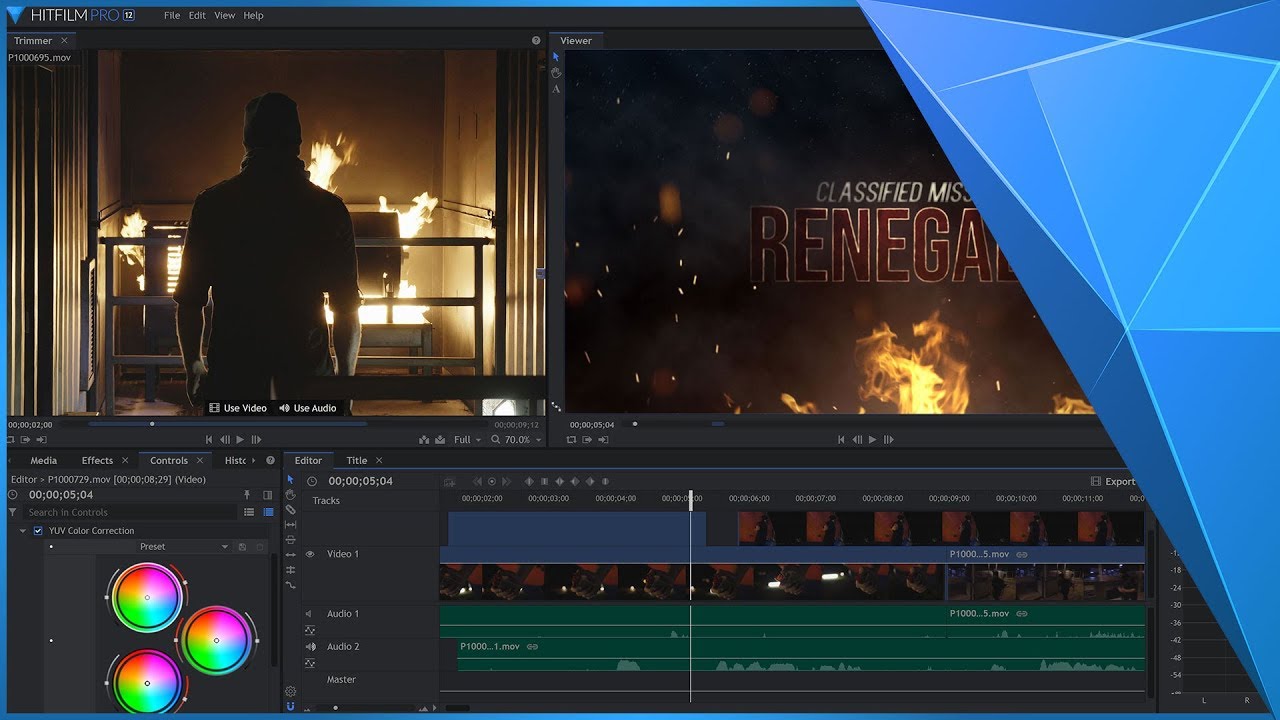
Task: Click Trimmer insert clip icon
Action: (x=424, y=439)
